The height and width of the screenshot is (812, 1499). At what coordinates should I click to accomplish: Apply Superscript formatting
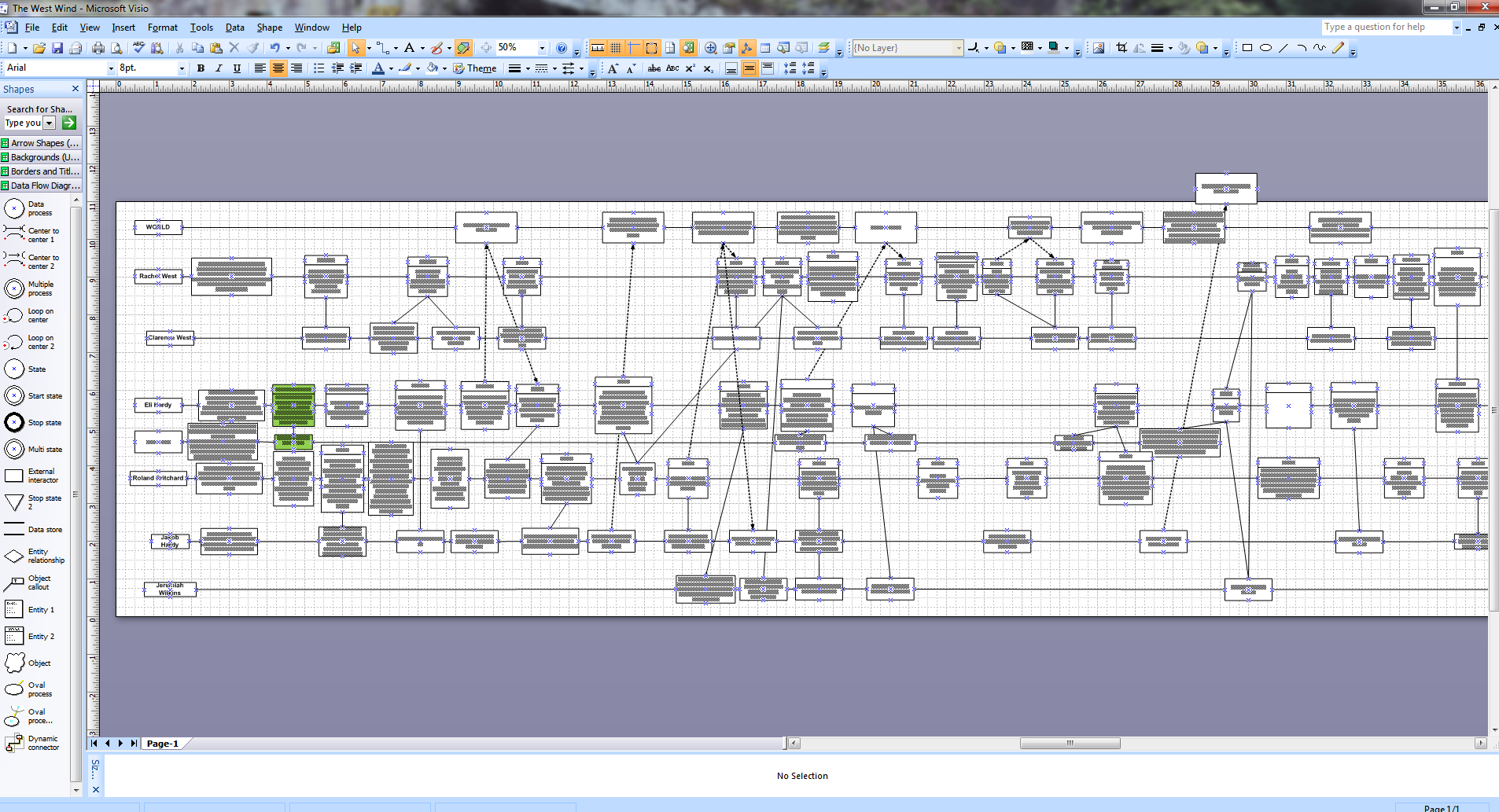(690, 68)
